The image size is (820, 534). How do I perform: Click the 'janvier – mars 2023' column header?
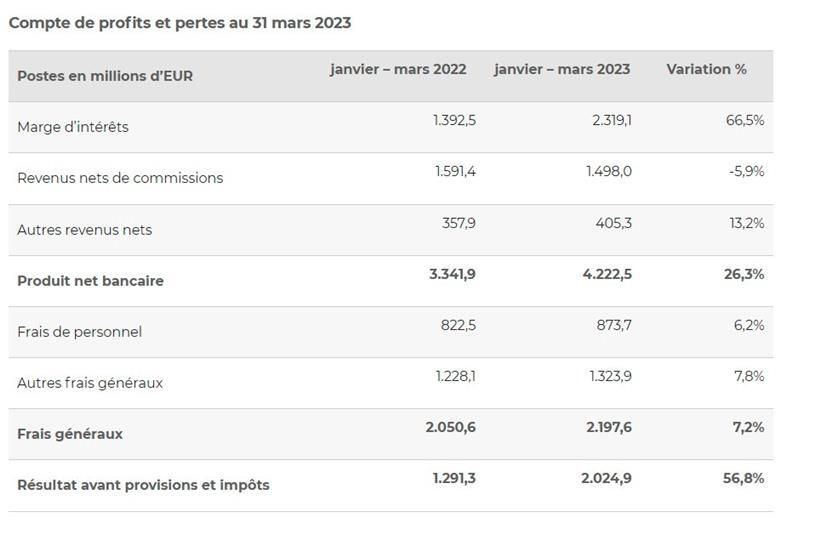click(562, 69)
